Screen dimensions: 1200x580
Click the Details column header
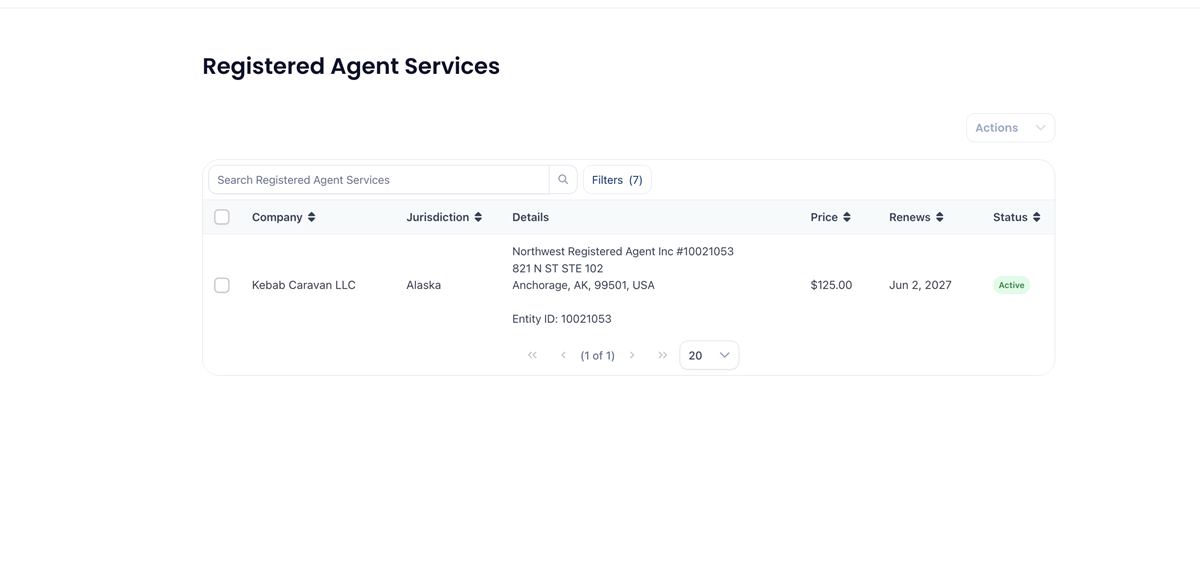[x=530, y=217]
